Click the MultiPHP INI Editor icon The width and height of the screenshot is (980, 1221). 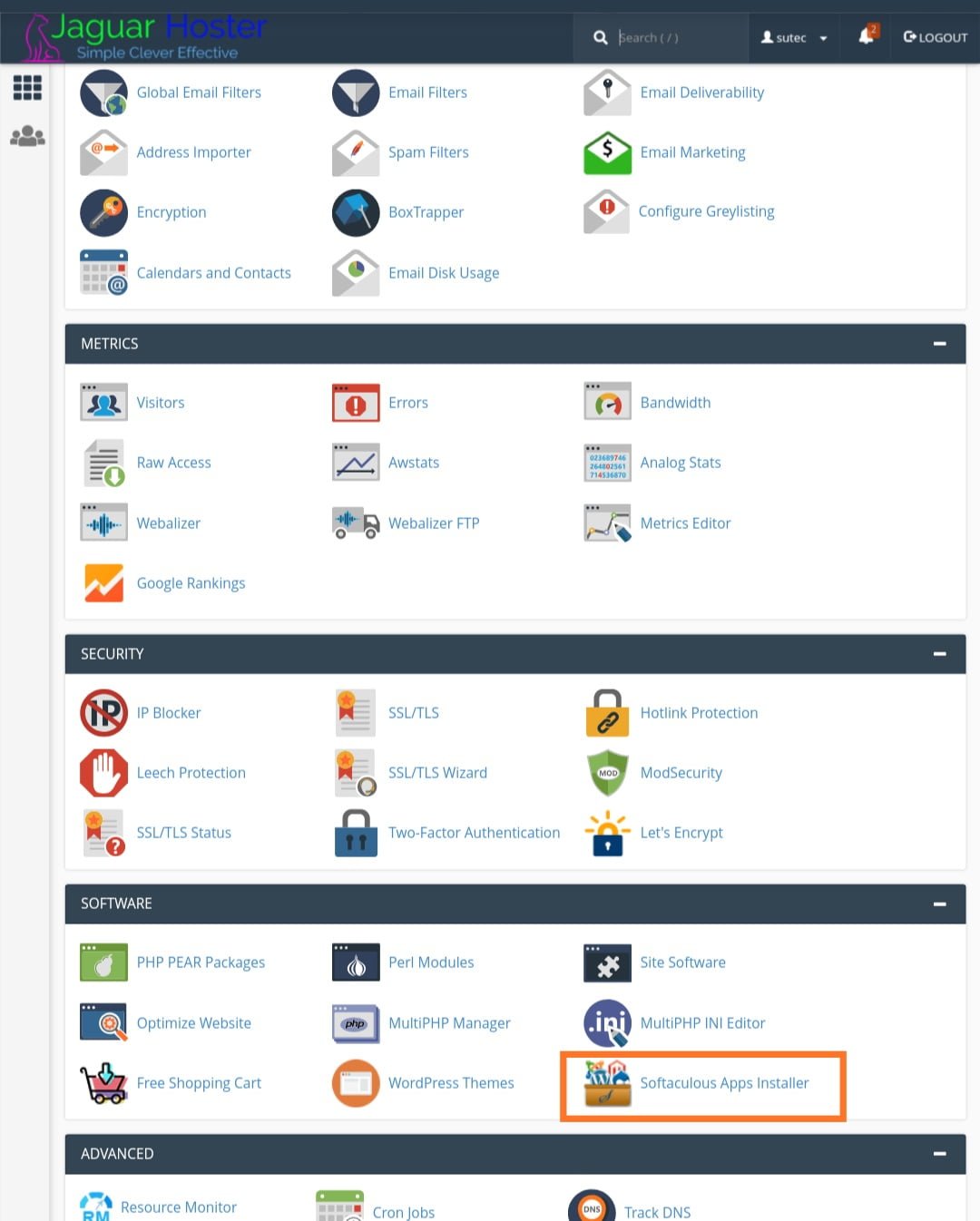(x=607, y=1023)
